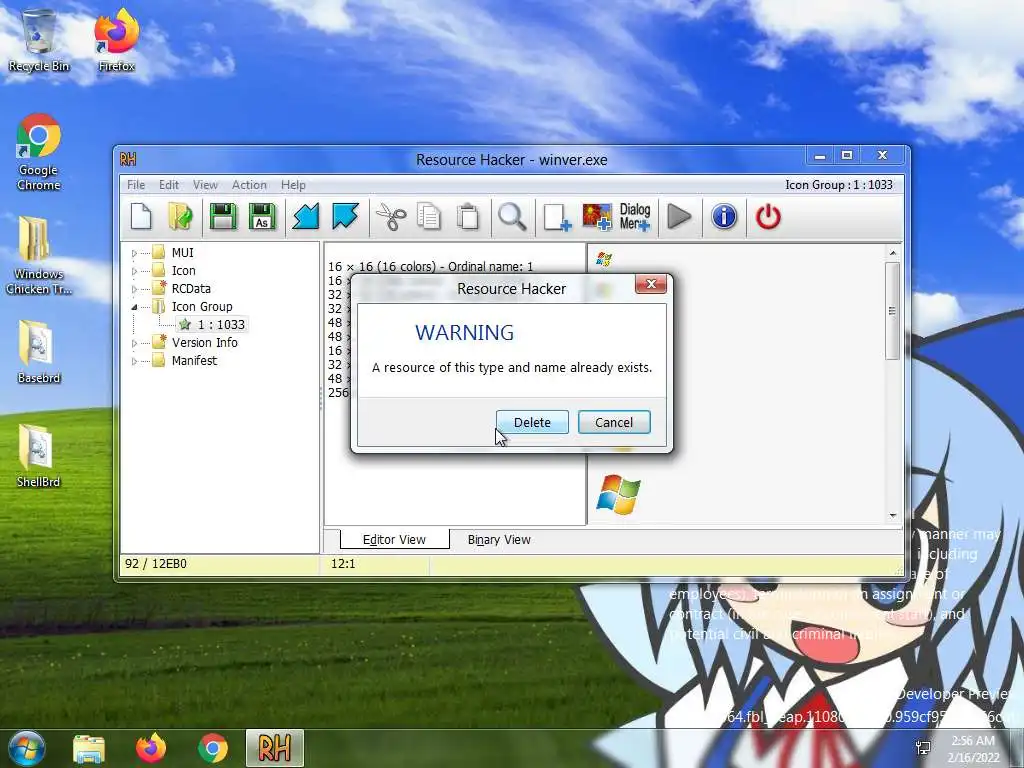The width and height of the screenshot is (1024, 768).
Task: Collapse the Icon Group tree node
Action: click(x=134, y=306)
